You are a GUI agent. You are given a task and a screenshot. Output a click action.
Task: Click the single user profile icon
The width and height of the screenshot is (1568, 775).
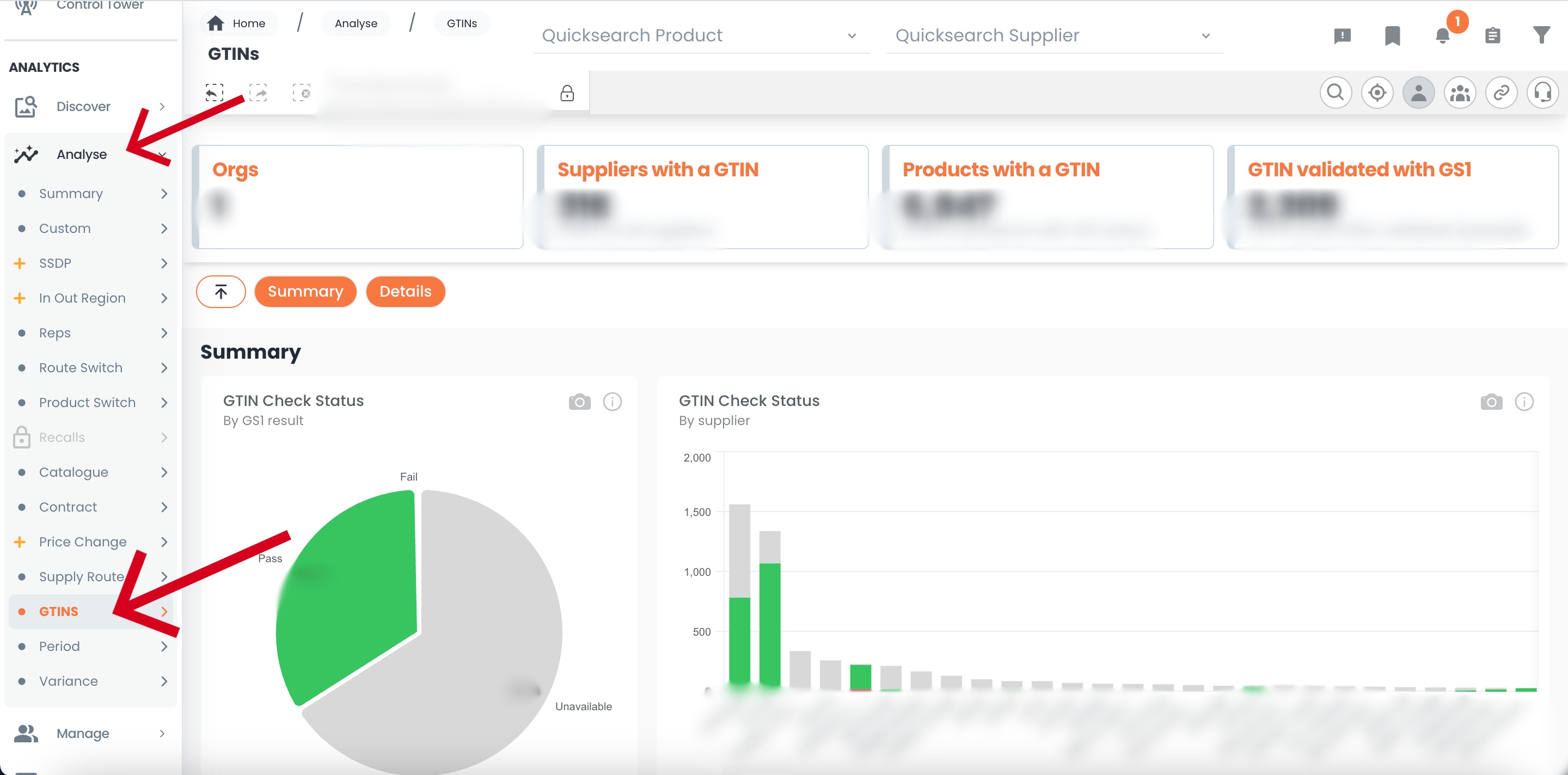(1418, 93)
